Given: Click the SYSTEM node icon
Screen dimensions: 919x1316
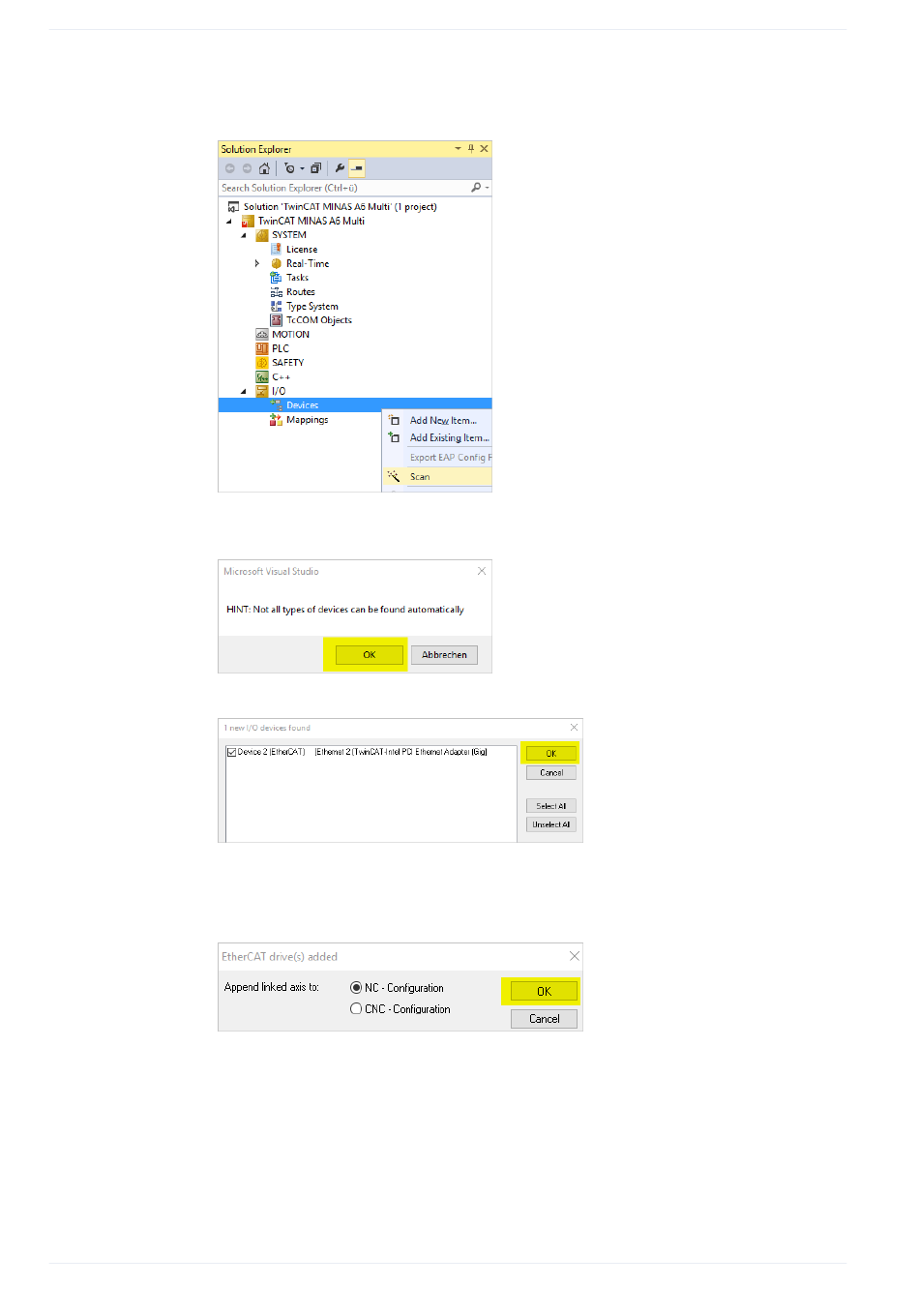Looking at the screenshot, I should (261, 235).
